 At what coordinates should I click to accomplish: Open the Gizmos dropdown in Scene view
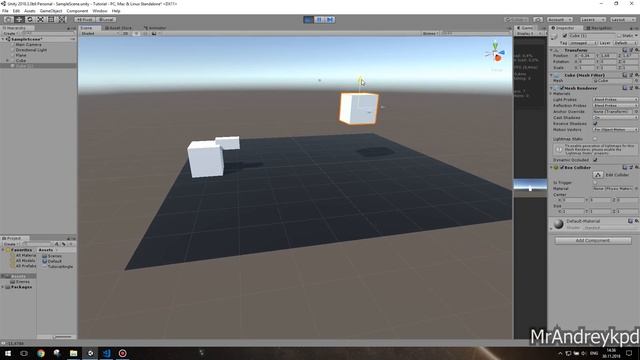(430, 33)
